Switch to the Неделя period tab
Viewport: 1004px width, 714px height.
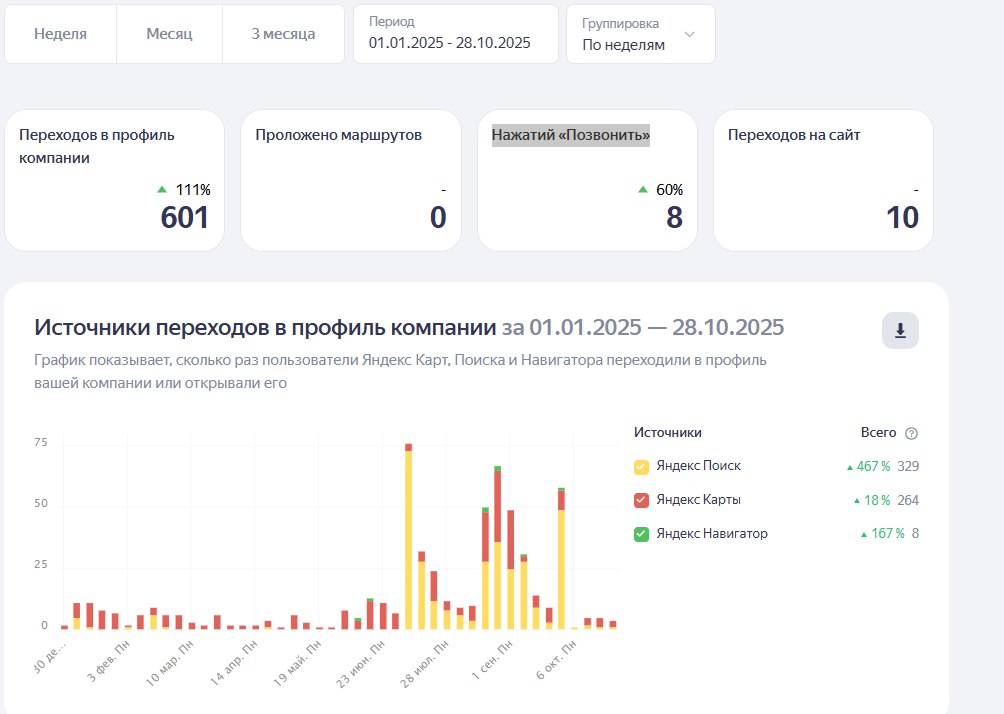(60, 34)
